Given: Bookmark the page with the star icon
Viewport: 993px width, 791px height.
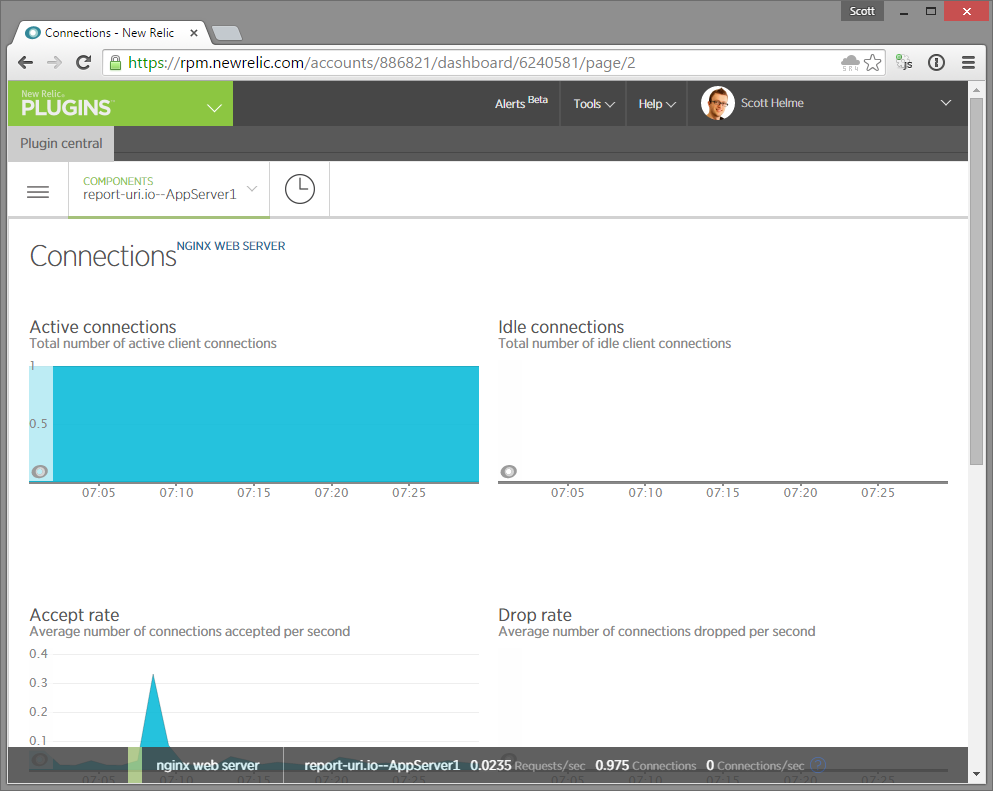Looking at the screenshot, I should (x=872, y=62).
